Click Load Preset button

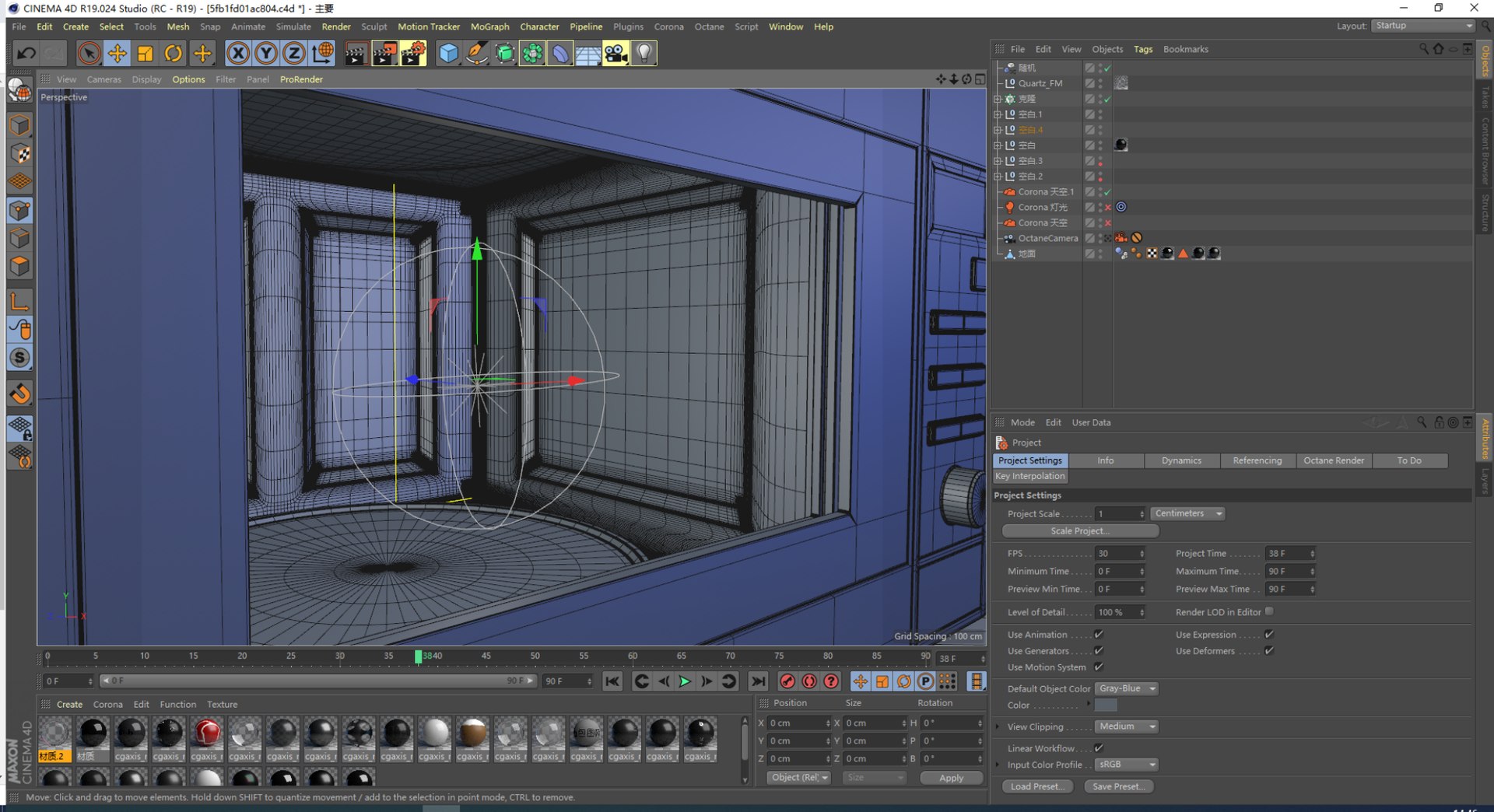click(x=1038, y=786)
